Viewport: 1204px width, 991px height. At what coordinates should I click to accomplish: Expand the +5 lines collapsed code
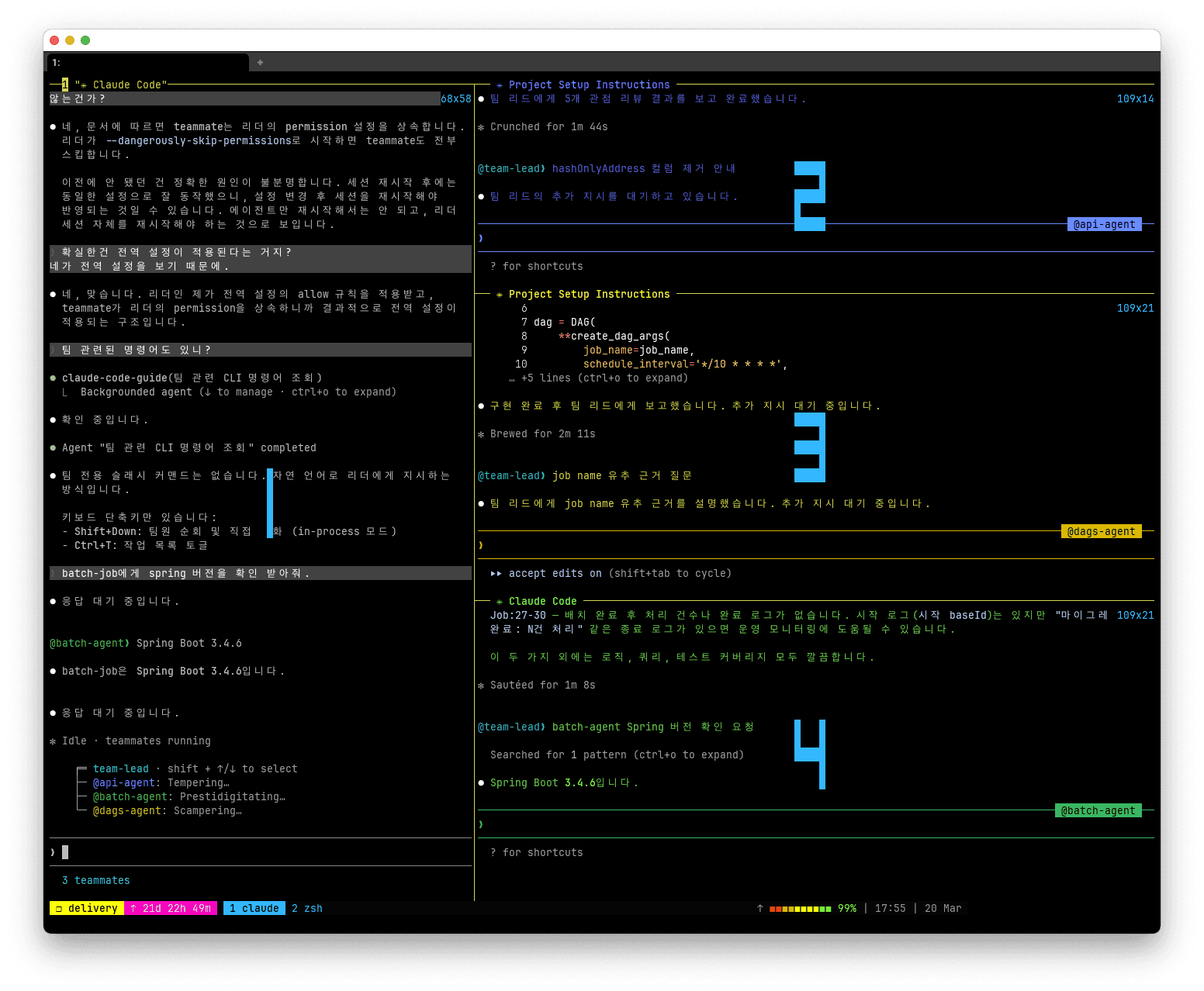[604, 378]
